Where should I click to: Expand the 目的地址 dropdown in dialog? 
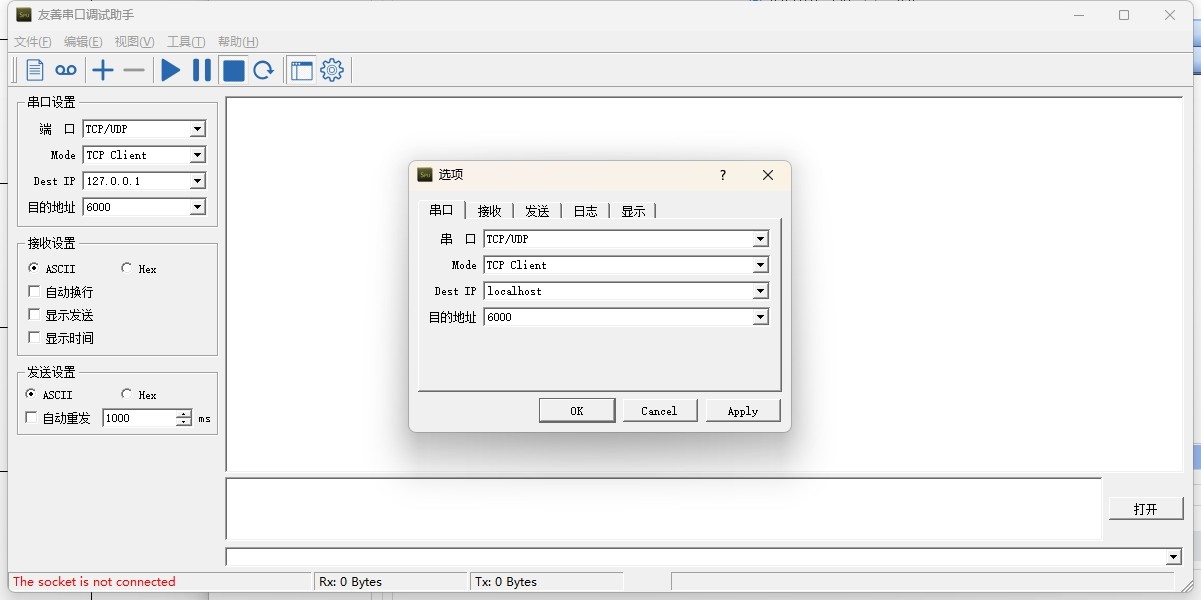coord(761,317)
